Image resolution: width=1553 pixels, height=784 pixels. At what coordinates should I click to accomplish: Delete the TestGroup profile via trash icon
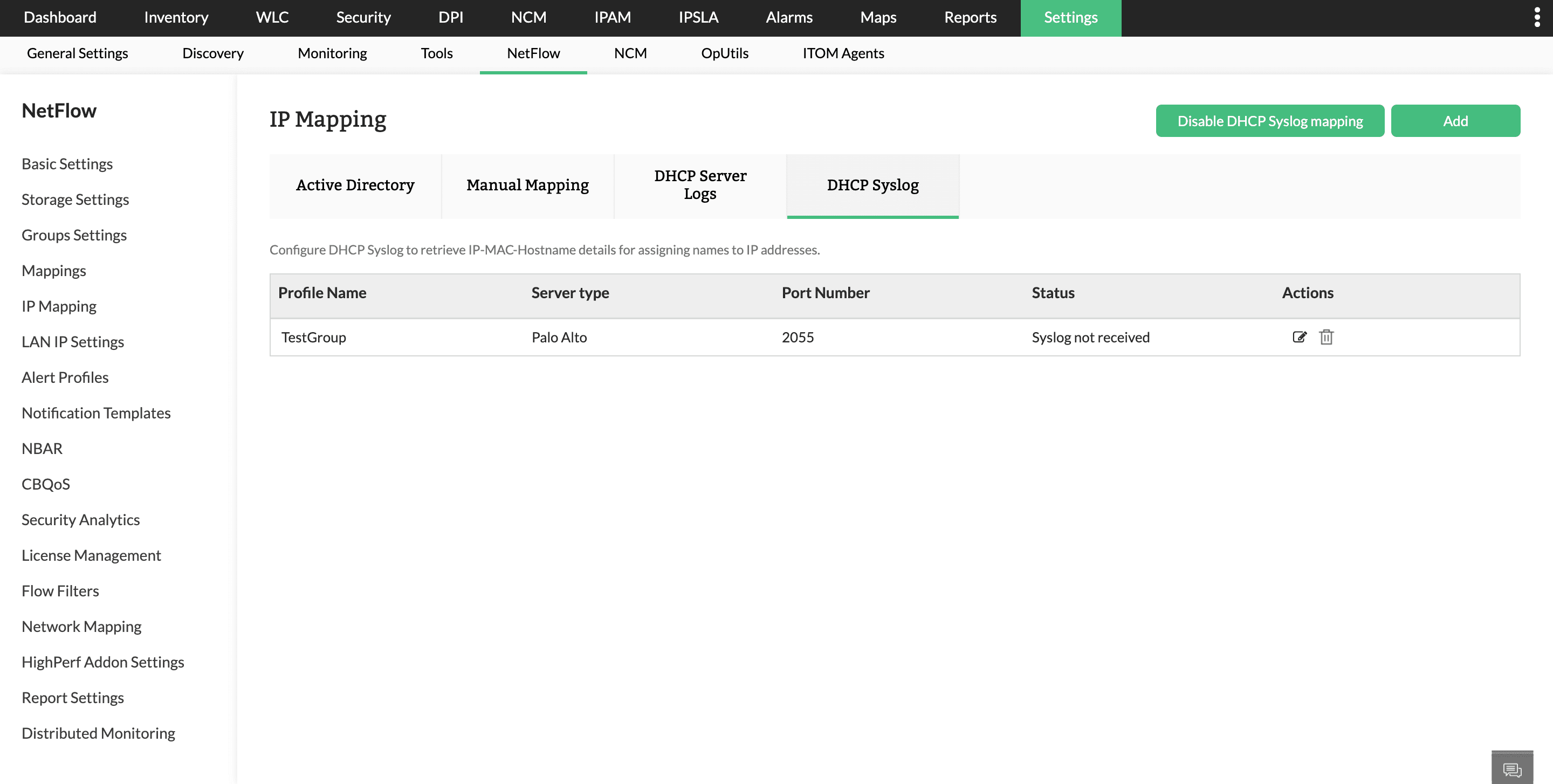(1326, 337)
